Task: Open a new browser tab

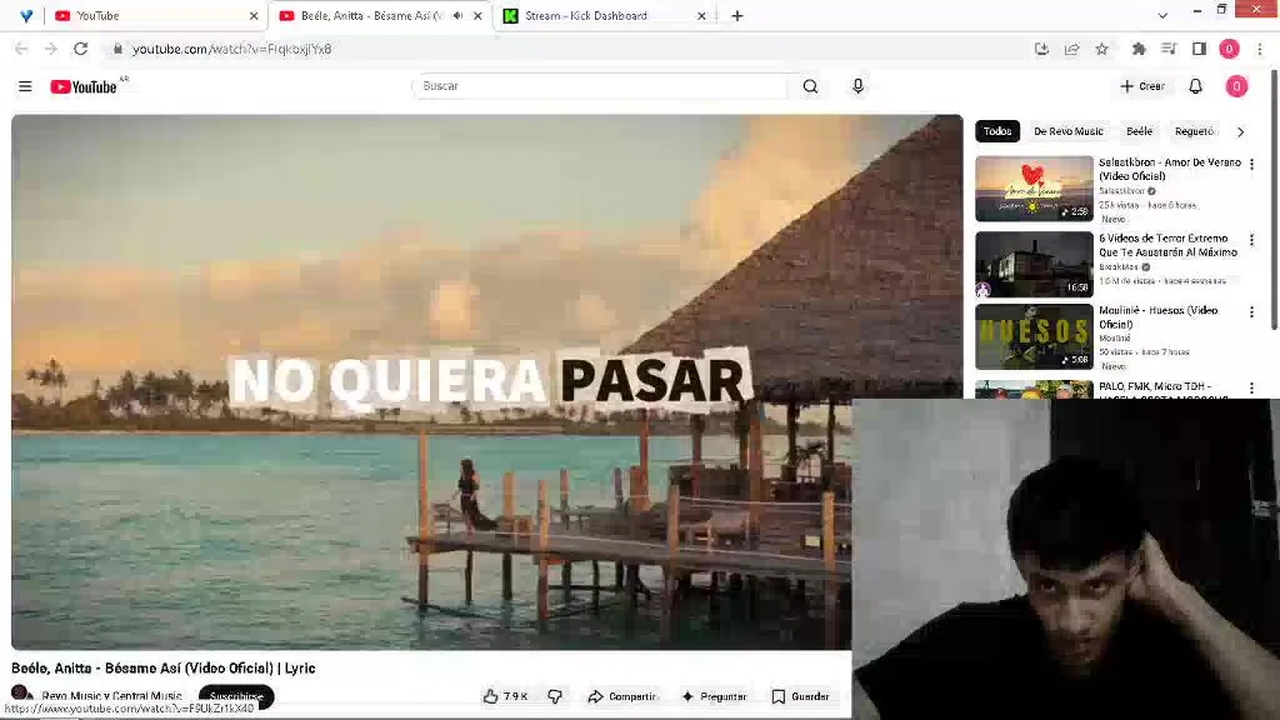Action: (x=737, y=16)
